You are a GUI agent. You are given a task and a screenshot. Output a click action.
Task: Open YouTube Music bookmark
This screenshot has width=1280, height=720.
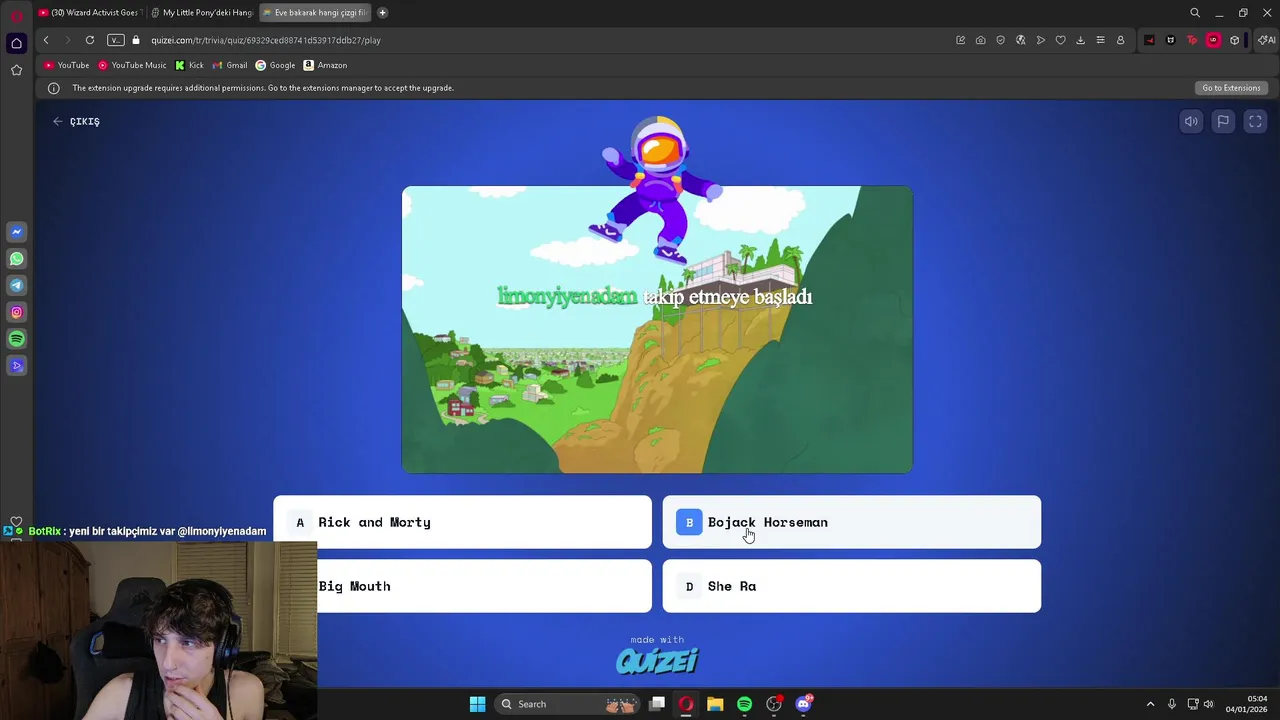pos(132,65)
